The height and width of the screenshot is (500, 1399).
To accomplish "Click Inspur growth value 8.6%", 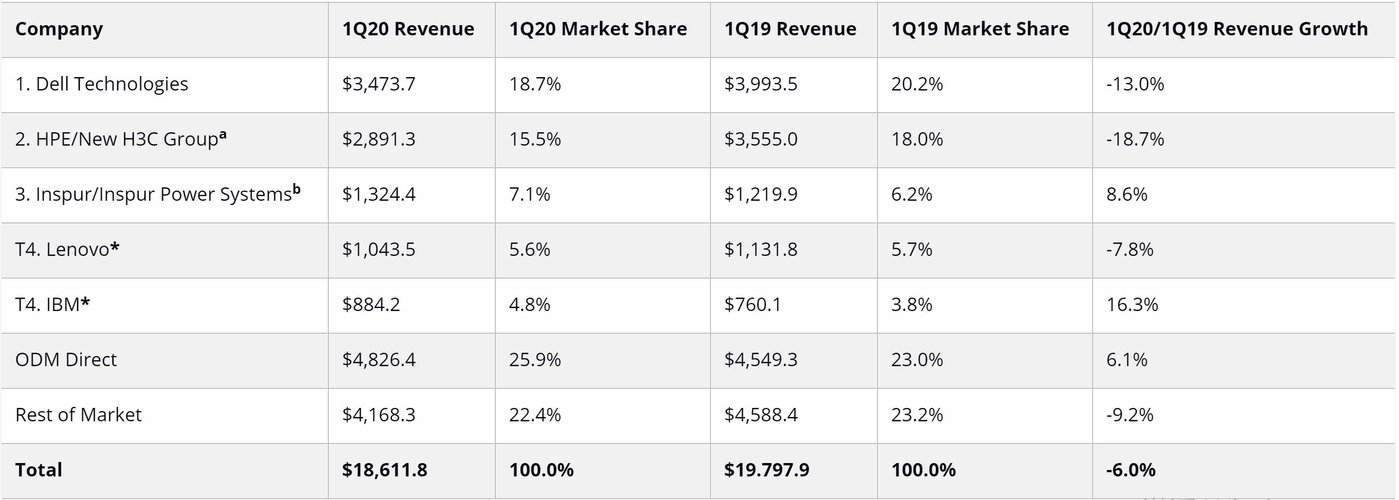I will [1127, 194].
